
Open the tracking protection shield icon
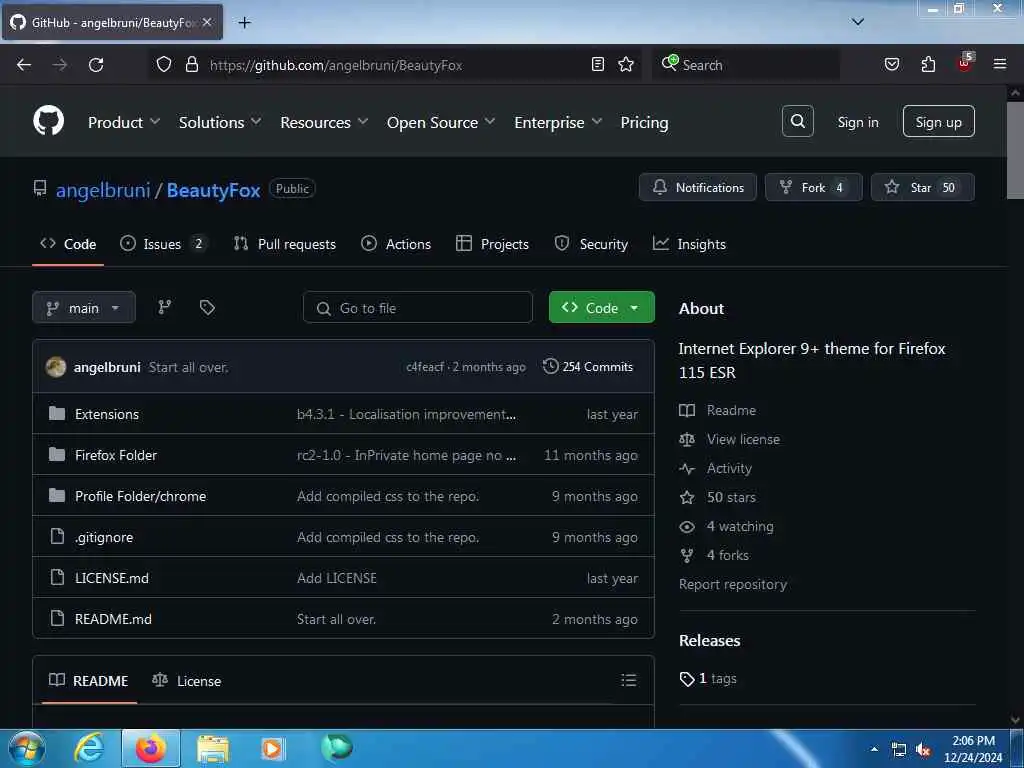click(x=164, y=64)
